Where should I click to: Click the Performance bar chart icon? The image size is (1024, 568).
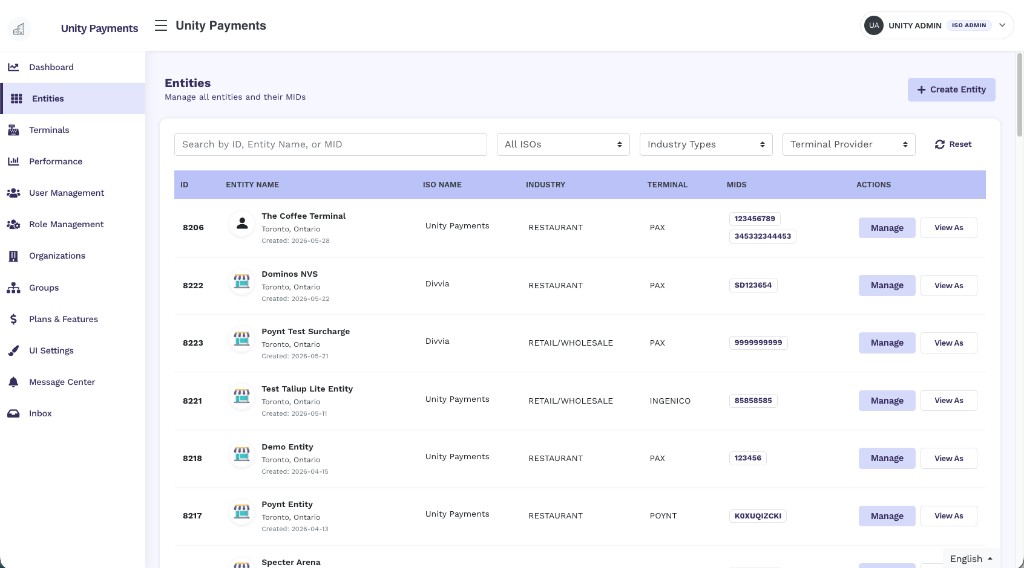click(13, 161)
